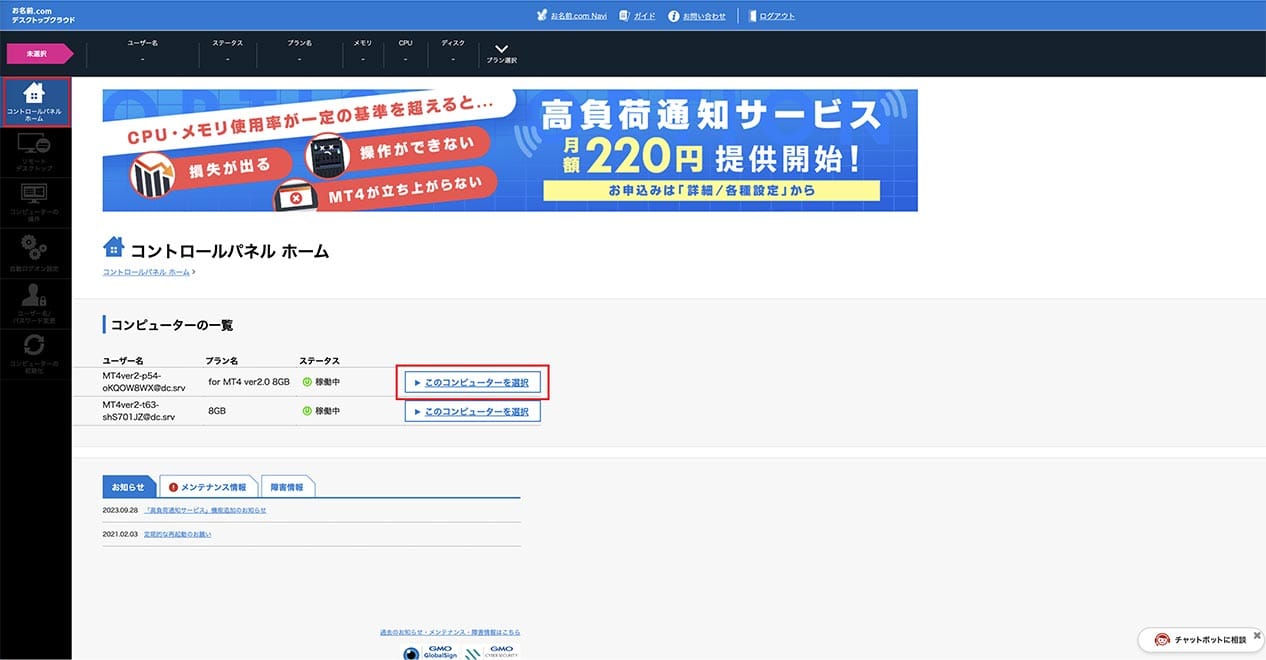1266x660 pixels.
Task: Open the お名前.com Navi link
Action: [x=580, y=16]
